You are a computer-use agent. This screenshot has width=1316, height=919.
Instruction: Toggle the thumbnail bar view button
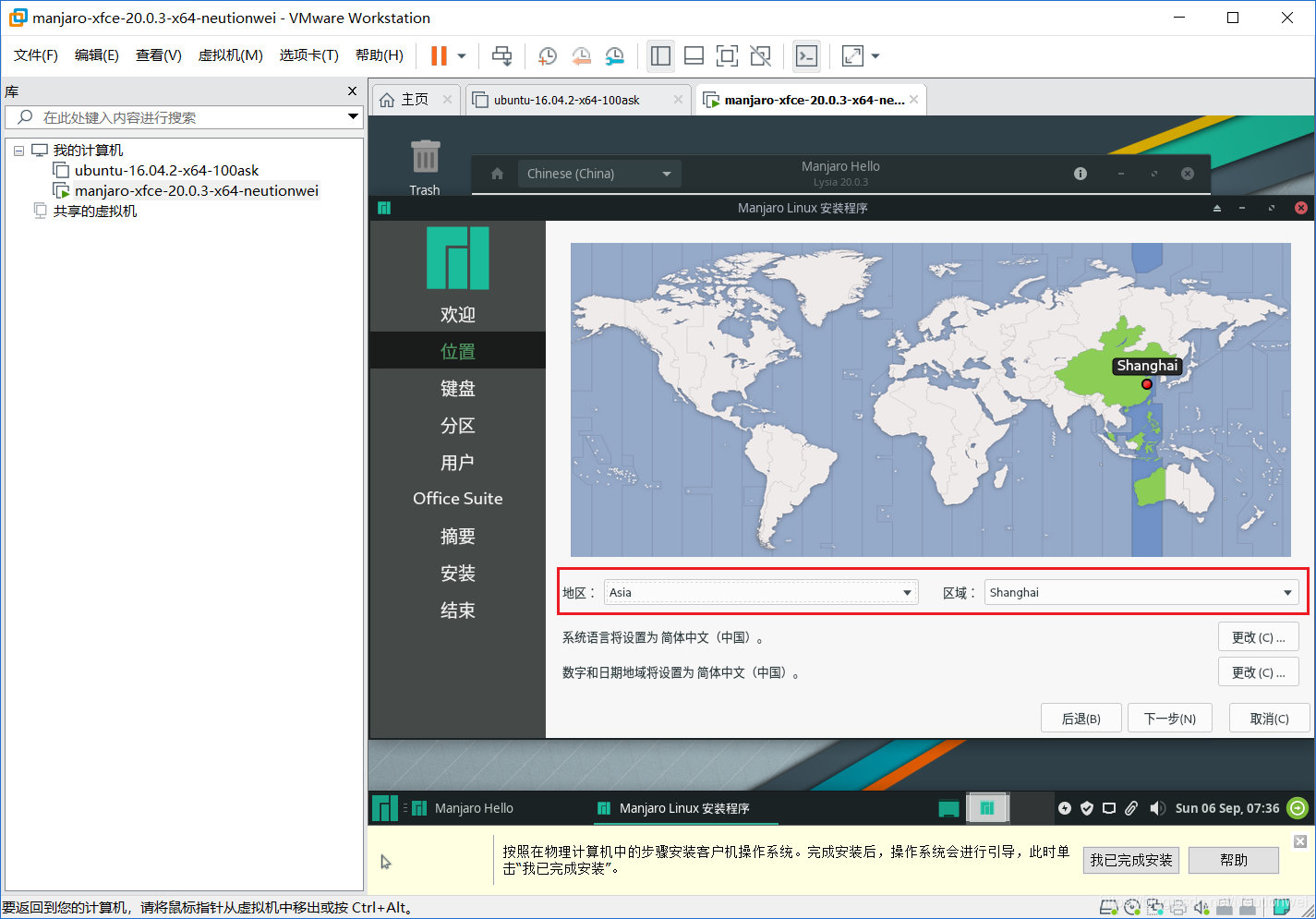tap(694, 56)
